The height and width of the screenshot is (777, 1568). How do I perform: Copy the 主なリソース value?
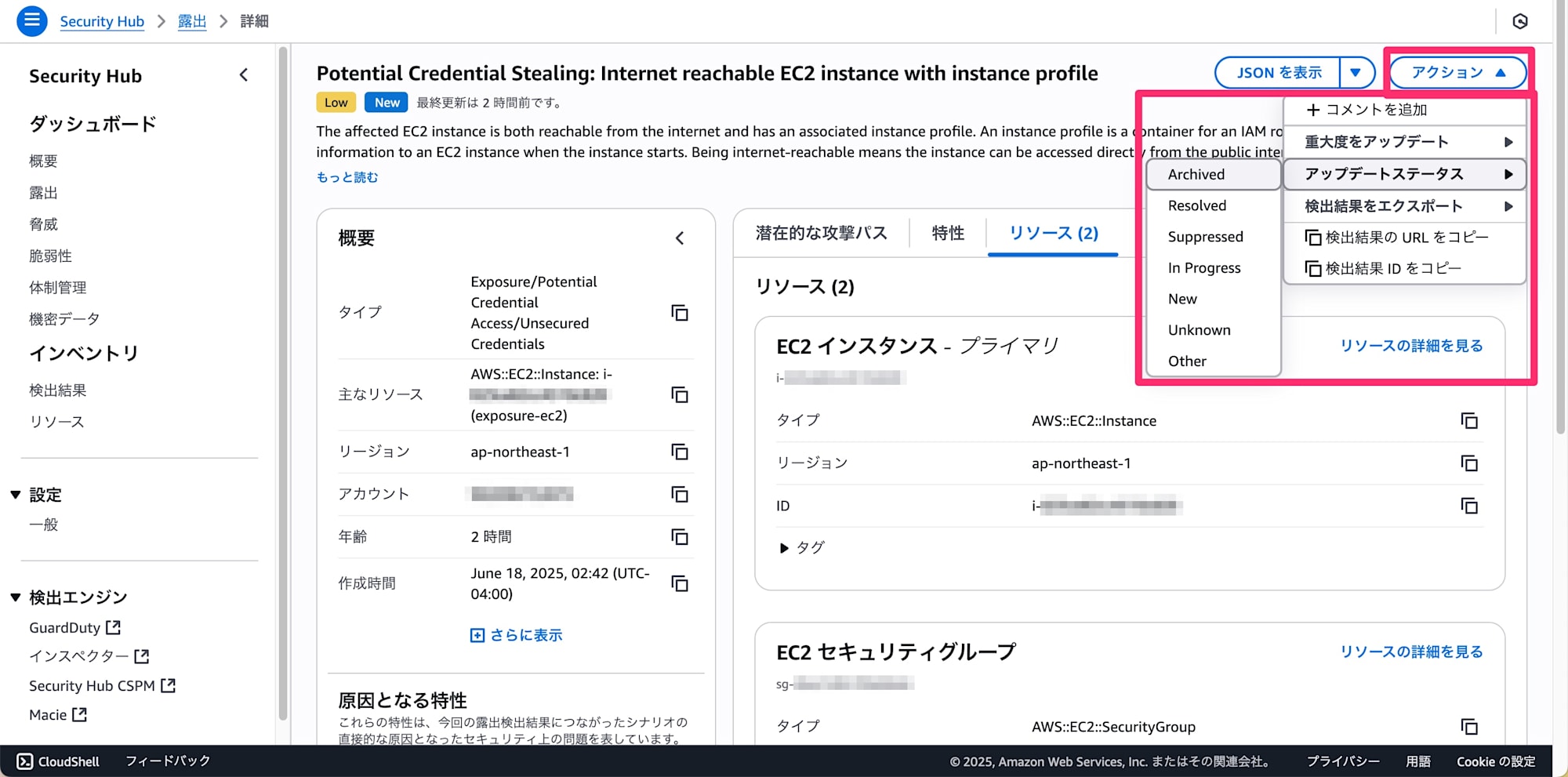coord(680,394)
